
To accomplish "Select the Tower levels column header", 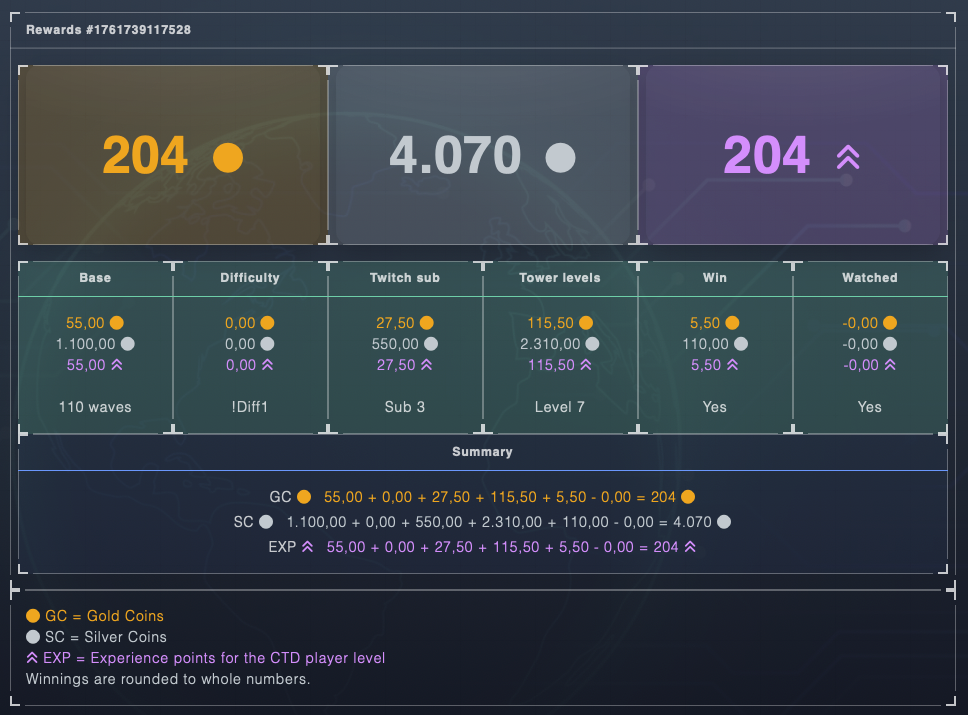I will [560, 278].
